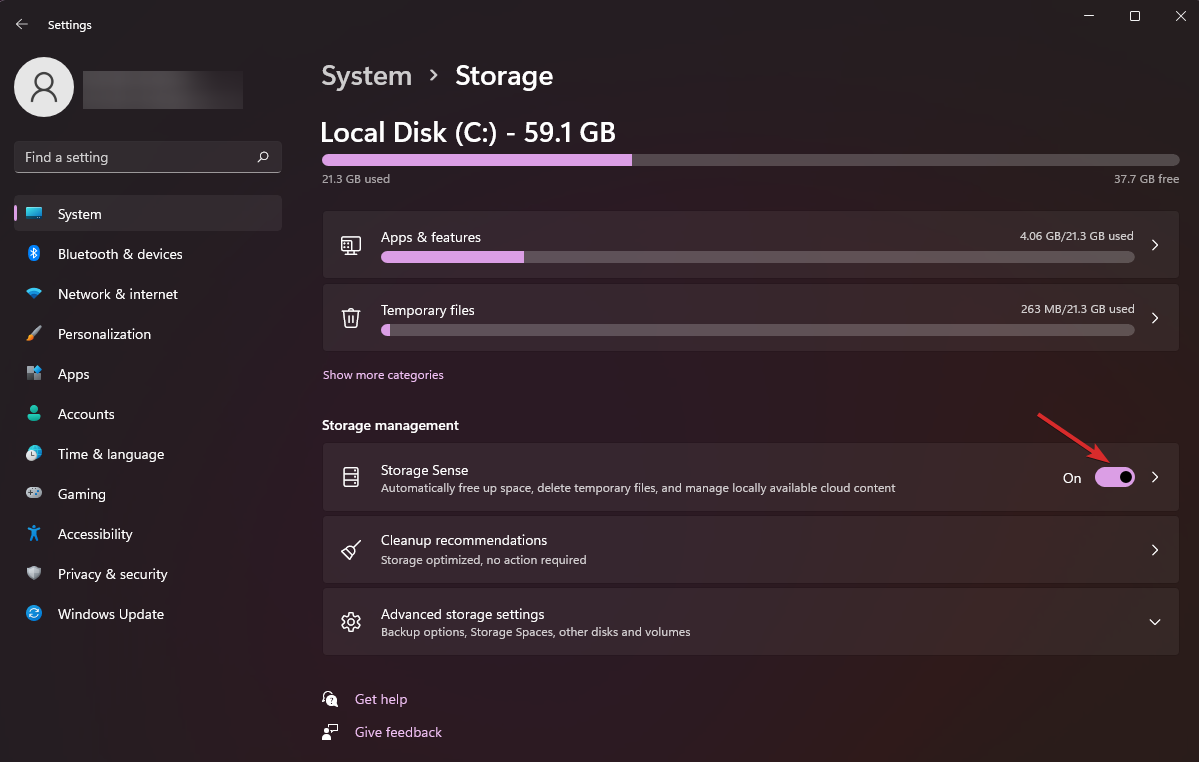Click the user profile avatar icon

[44, 87]
